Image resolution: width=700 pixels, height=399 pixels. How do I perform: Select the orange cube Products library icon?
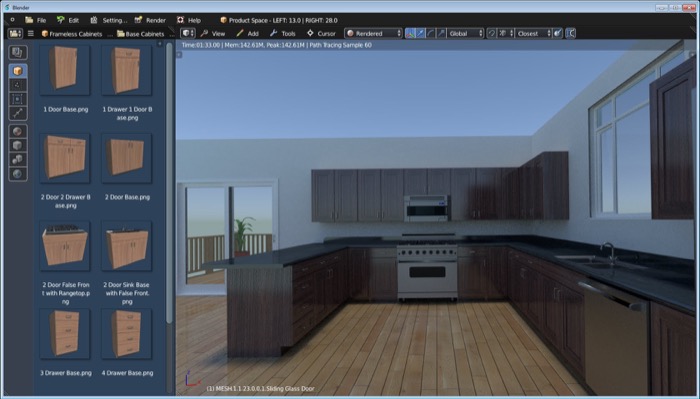coord(18,71)
